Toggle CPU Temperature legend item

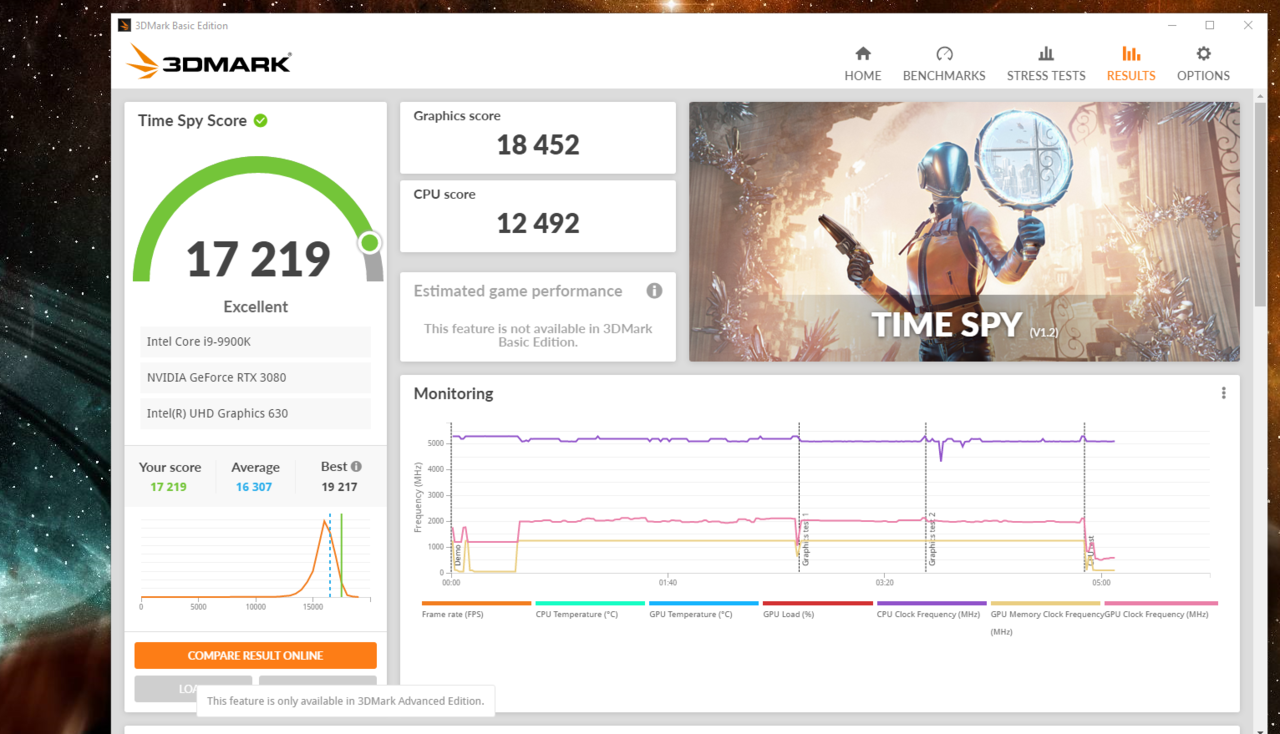(x=590, y=609)
